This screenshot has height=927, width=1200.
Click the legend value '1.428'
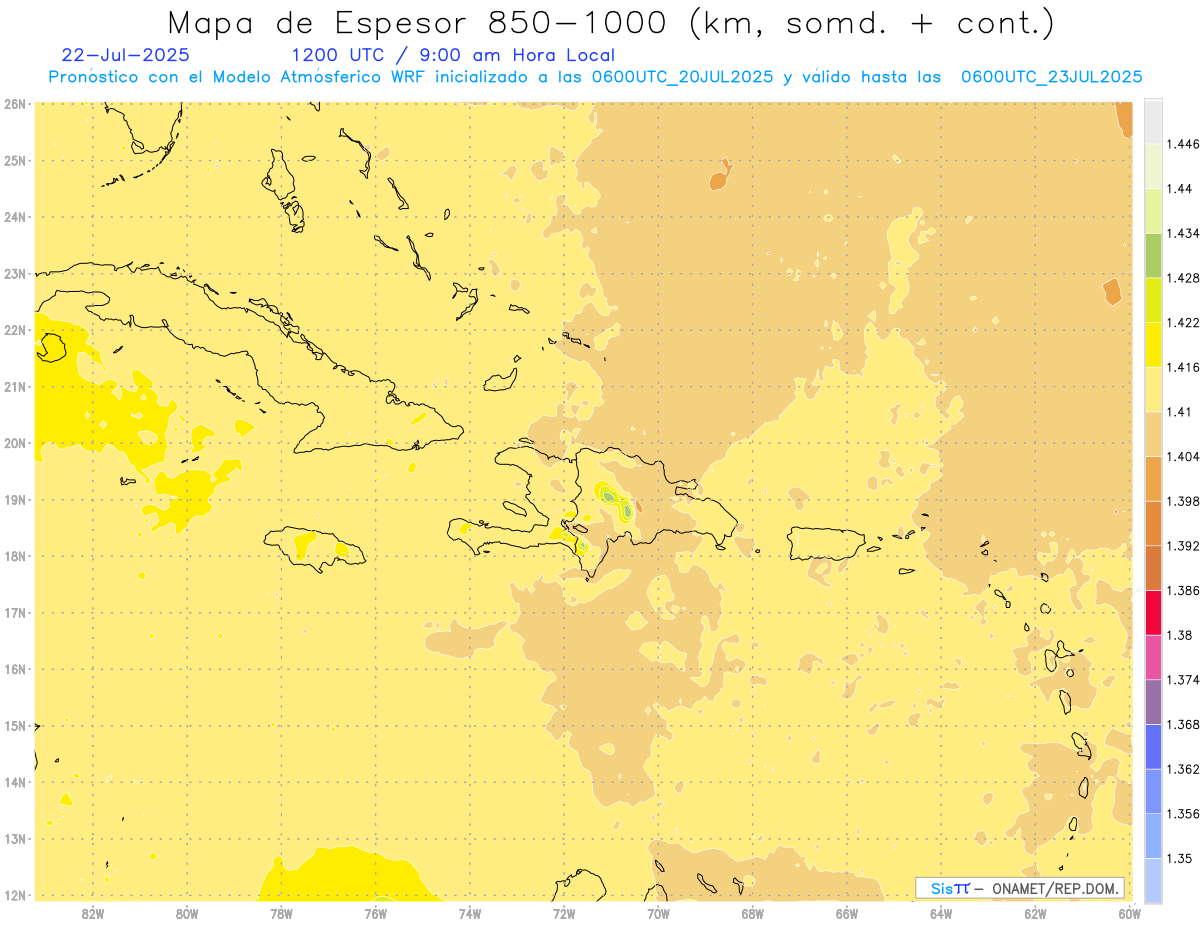[1182, 278]
